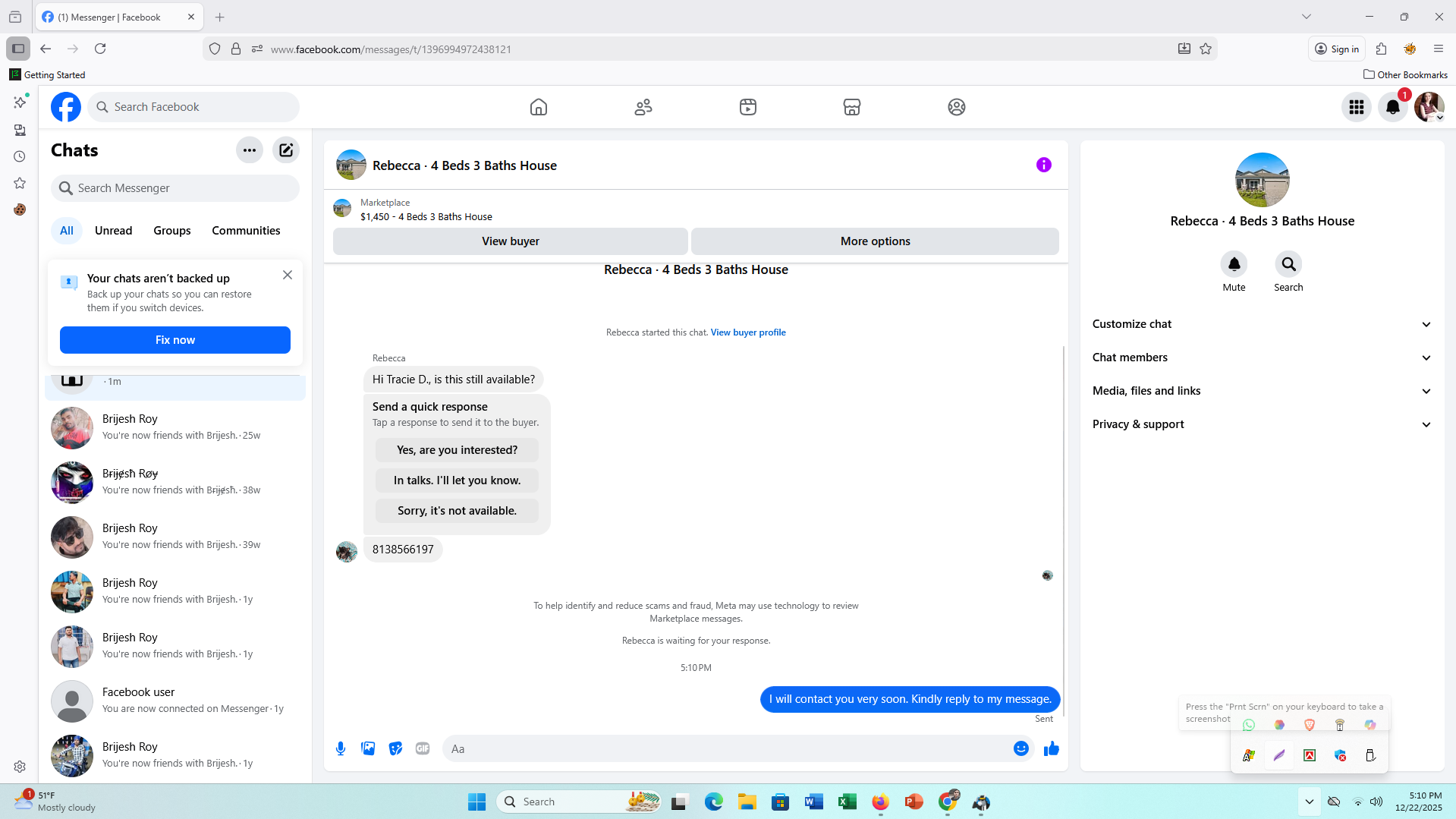
Task: Open list all tabs dropdown arrow
Action: (1307, 17)
